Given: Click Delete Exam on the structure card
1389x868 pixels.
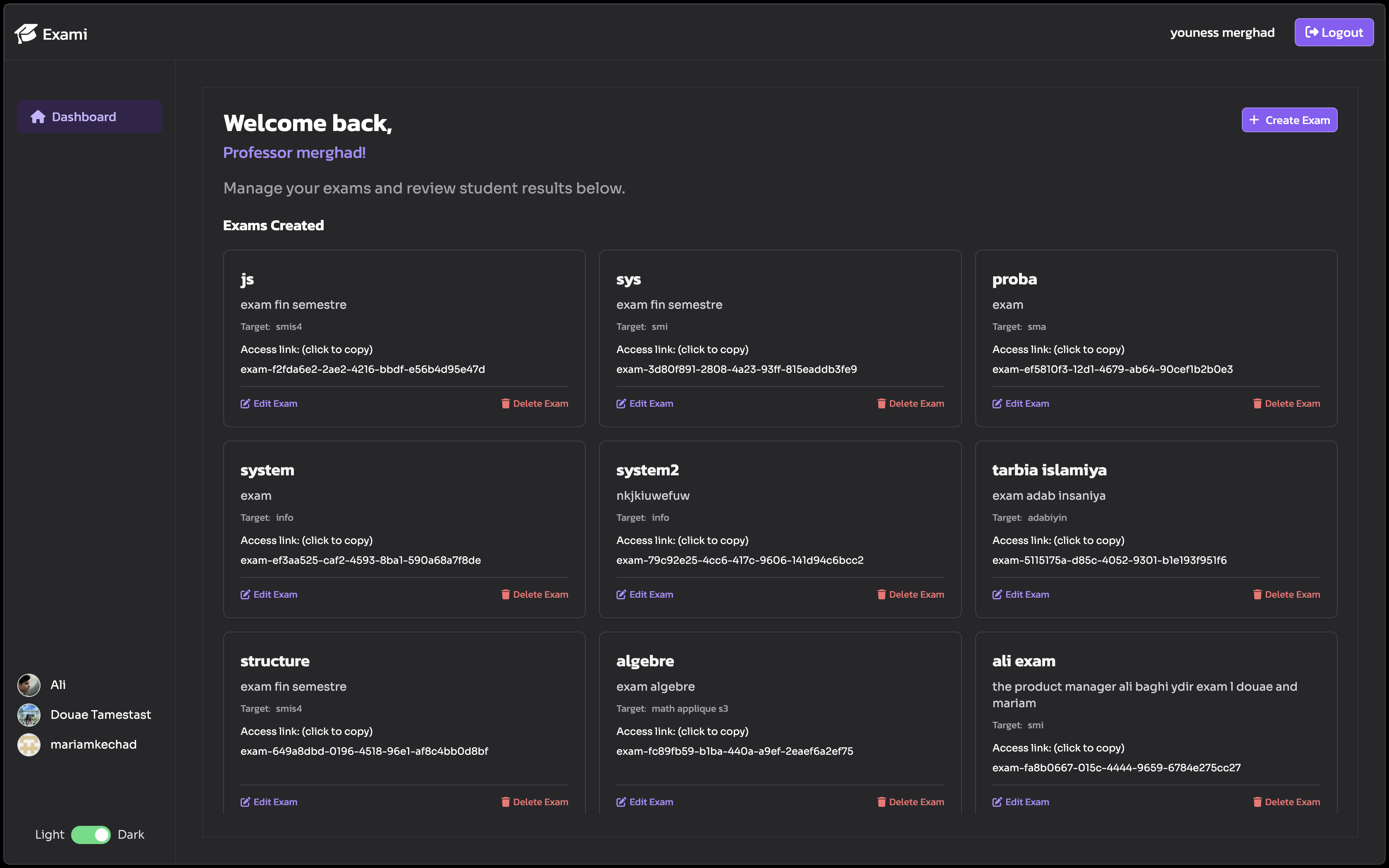Looking at the screenshot, I should point(534,801).
